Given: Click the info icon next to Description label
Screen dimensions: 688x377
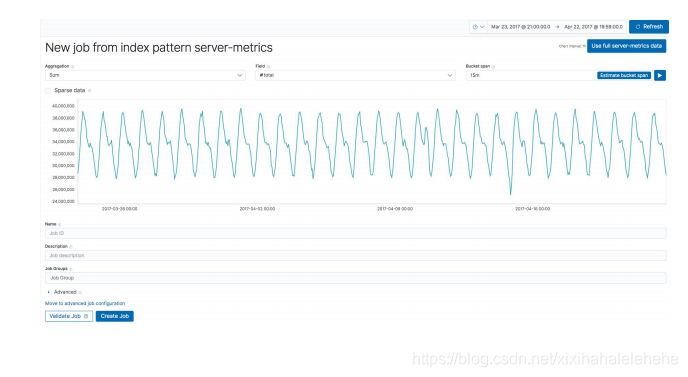Looking at the screenshot, I should click(71, 247).
